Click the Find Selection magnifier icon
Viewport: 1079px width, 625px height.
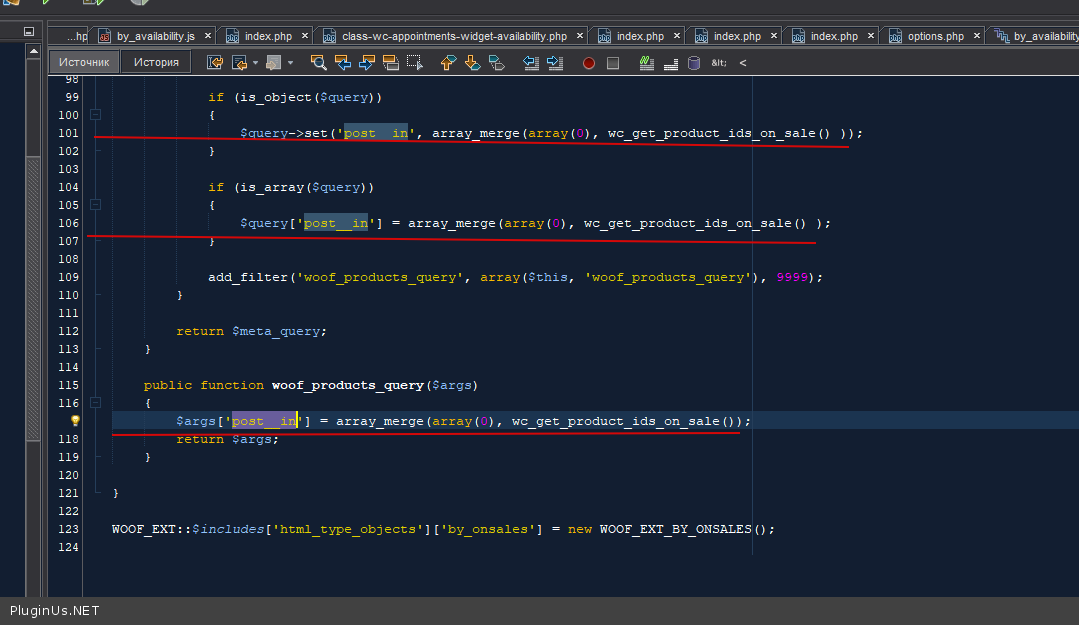[319, 63]
